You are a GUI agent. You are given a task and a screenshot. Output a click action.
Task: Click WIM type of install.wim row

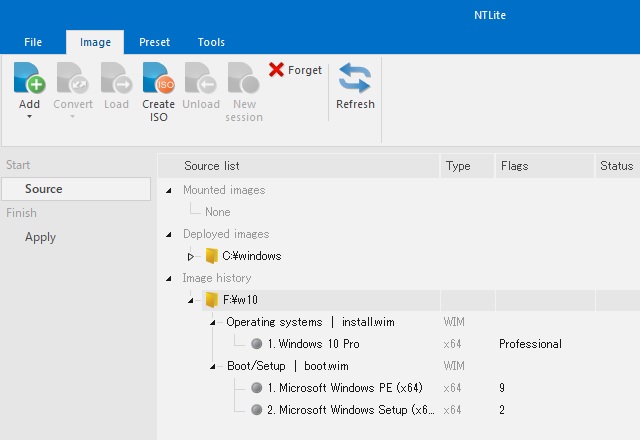tap(454, 322)
